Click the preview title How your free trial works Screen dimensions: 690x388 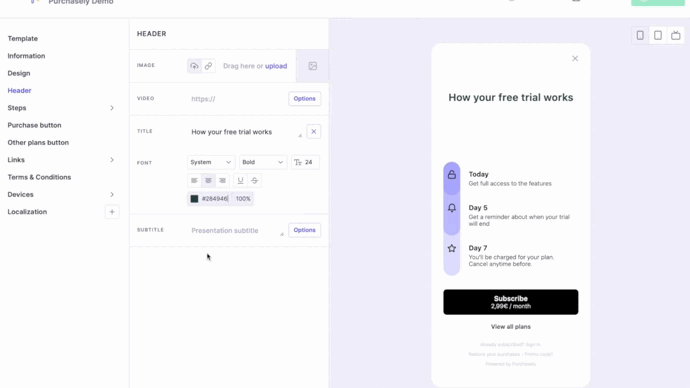[x=510, y=98]
